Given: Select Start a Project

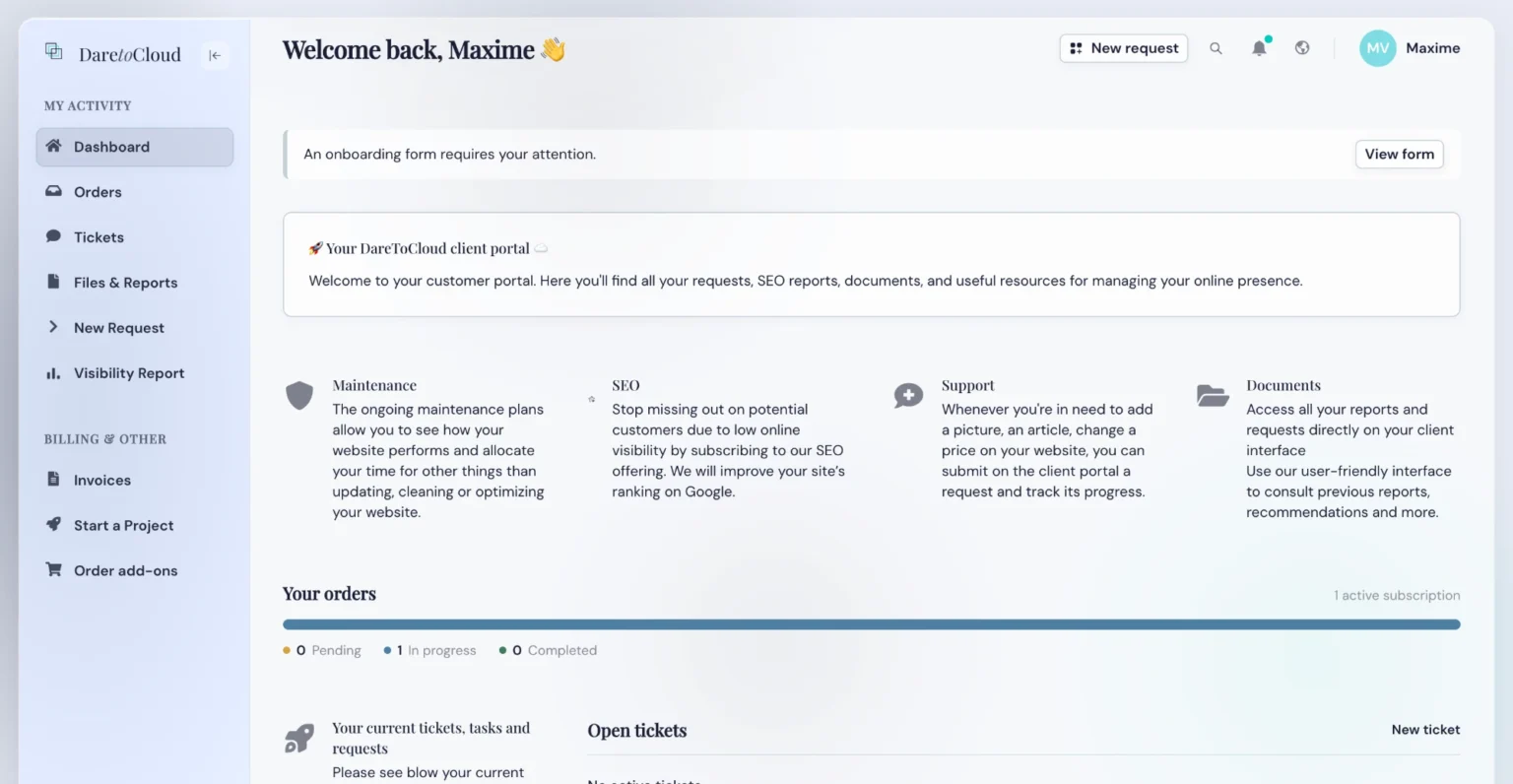Looking at the screenshot, I should click(x=135, y=526).
